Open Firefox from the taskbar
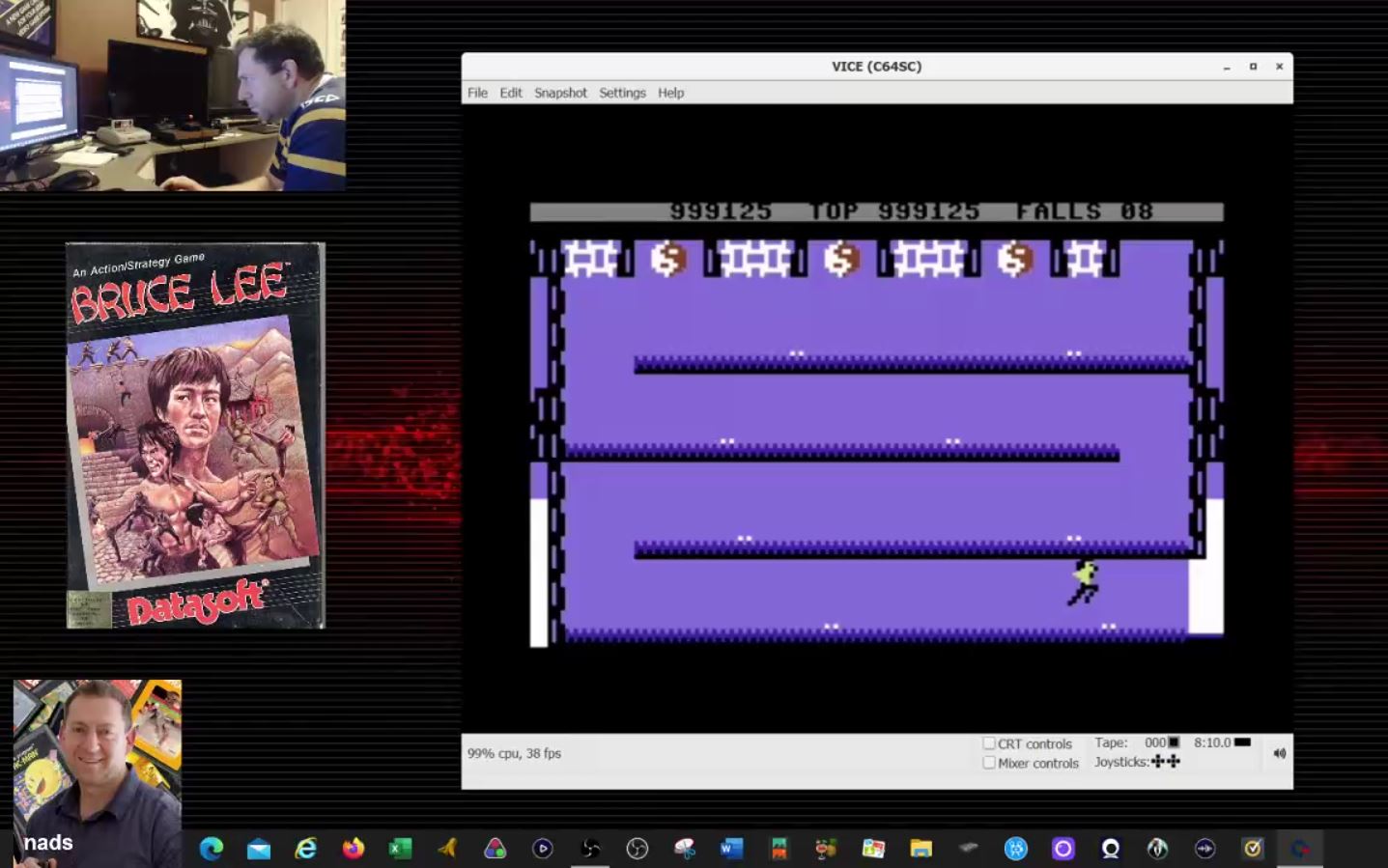This screenshot has height=868, width=1388. click(x=353, y=849)
